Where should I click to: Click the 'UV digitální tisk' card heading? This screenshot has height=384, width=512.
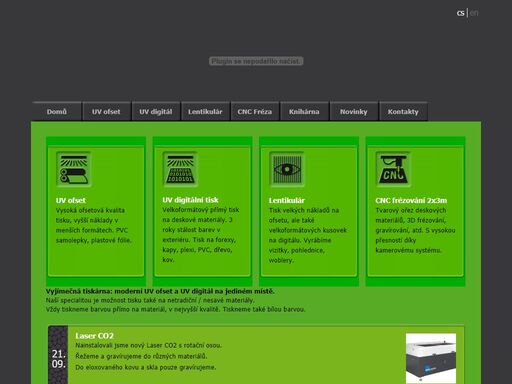190,200
